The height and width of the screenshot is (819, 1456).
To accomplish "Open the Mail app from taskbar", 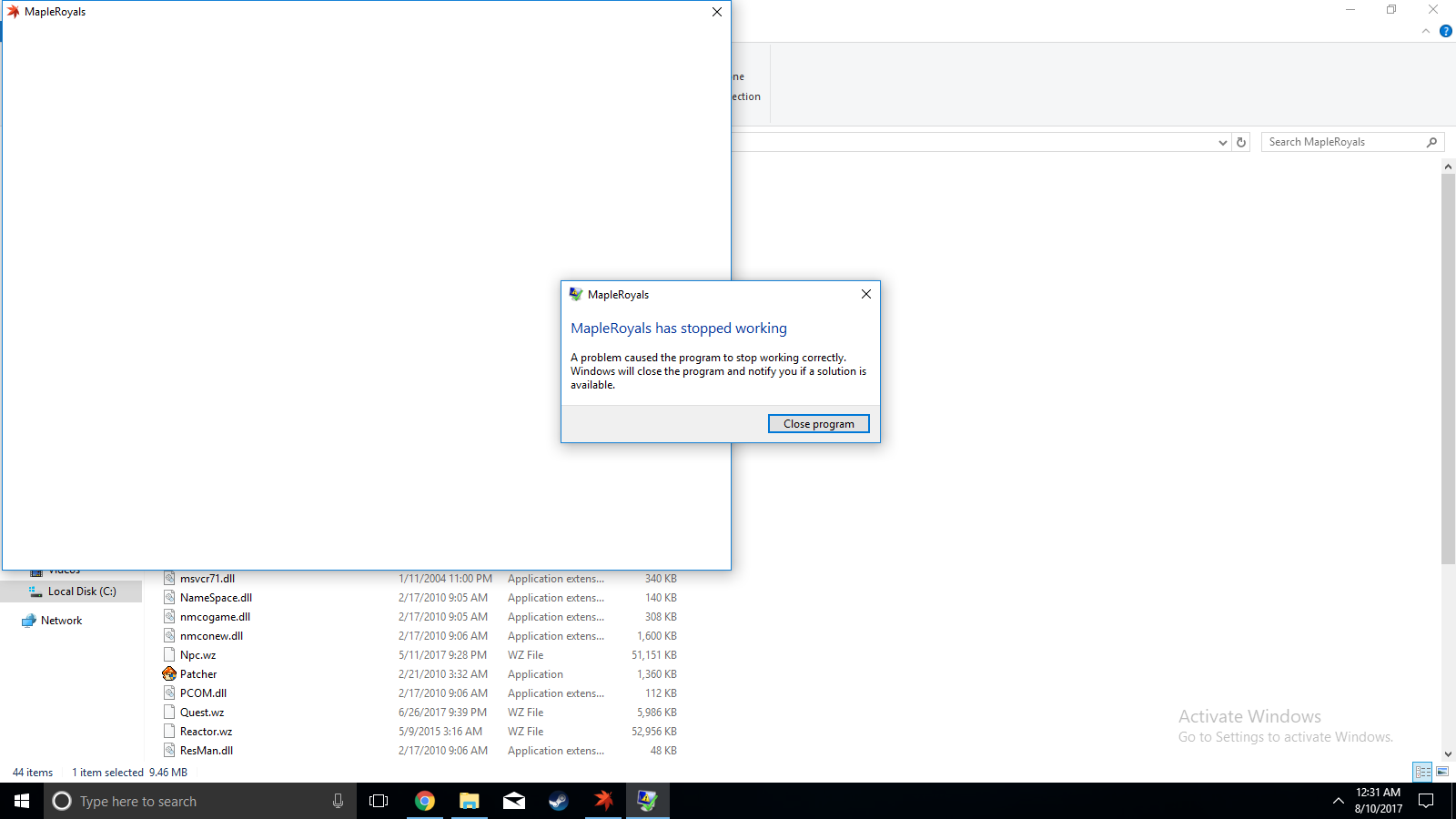I will coord(514,801).
